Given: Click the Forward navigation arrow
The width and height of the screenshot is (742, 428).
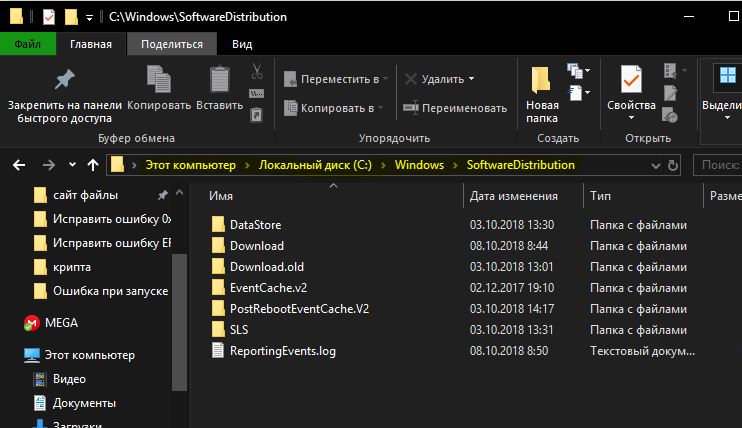Looking at the screenshot, I should coord(48,165).
